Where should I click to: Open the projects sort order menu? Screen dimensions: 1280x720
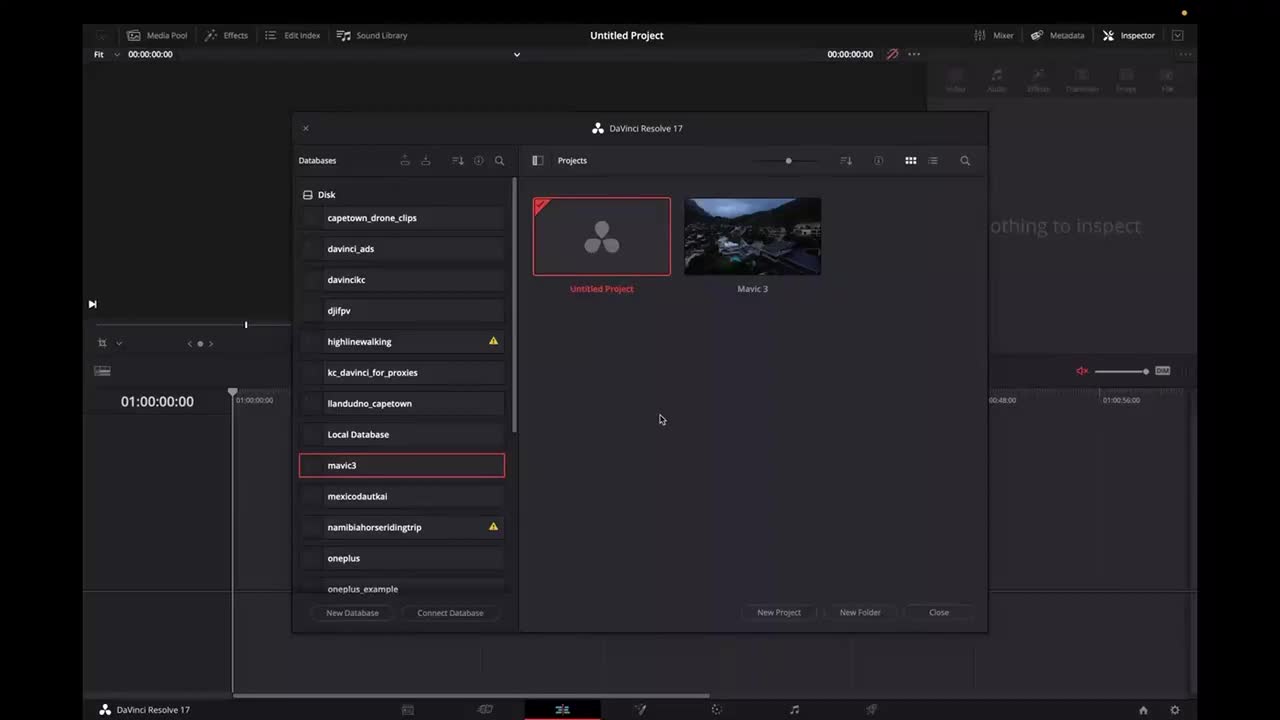click(846, 160)
